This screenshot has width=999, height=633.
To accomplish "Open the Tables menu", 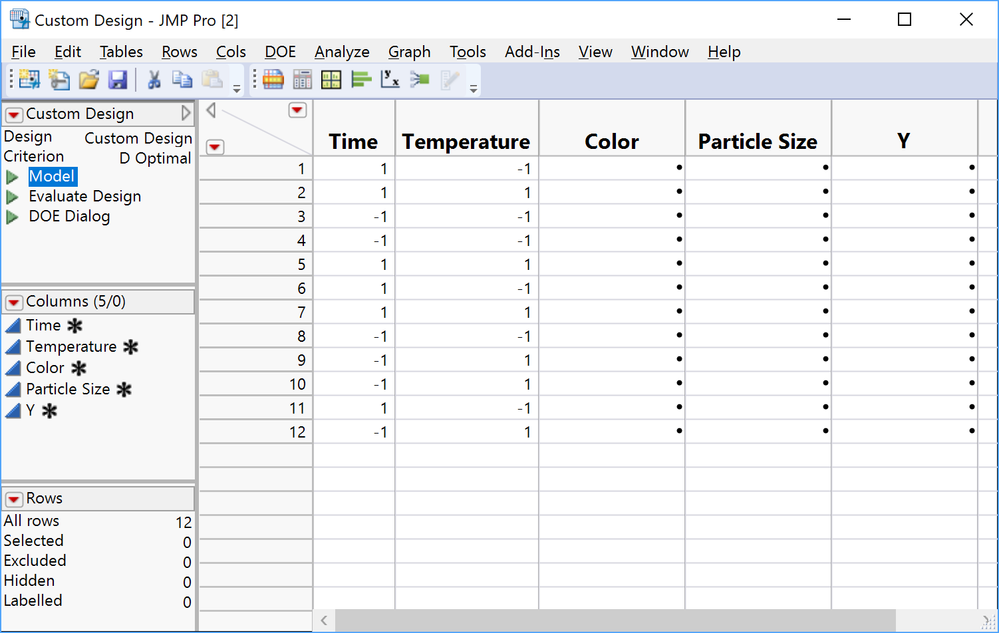I will (121, 52).
